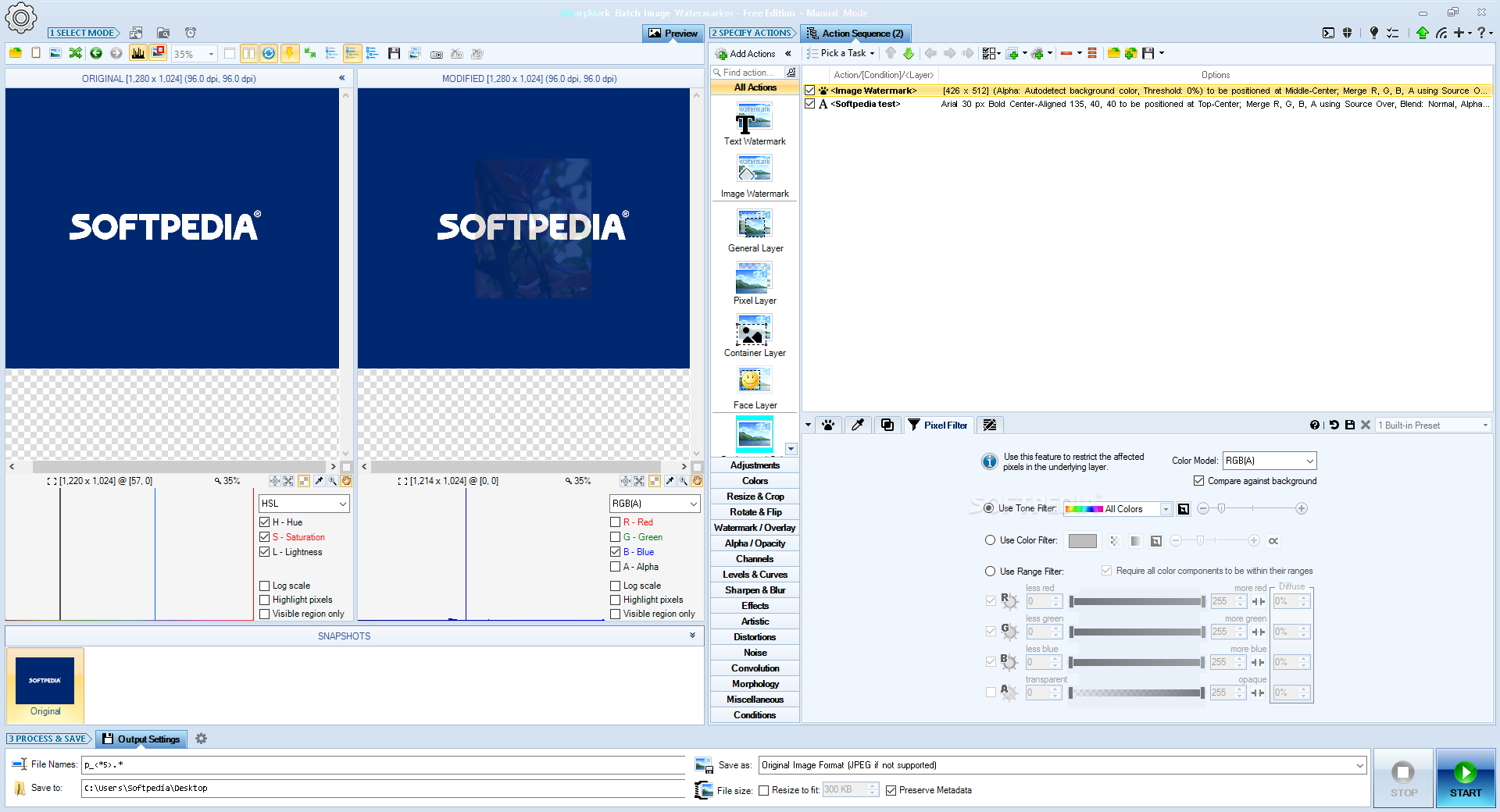This screenshot has width=1500, height=812.
Task: Go to previous image with green back arrow
Action: click(96, 53)
